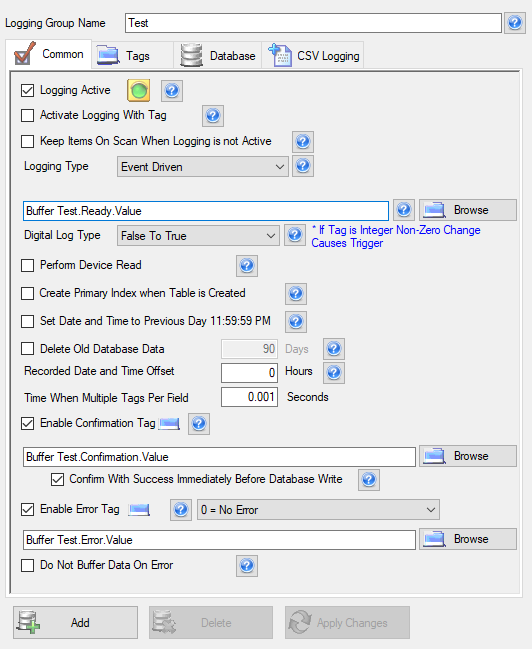This screenshot has width=532, height=649.
Task: Click tag icon next to Enable Error Tag
Action: (139, 510)
